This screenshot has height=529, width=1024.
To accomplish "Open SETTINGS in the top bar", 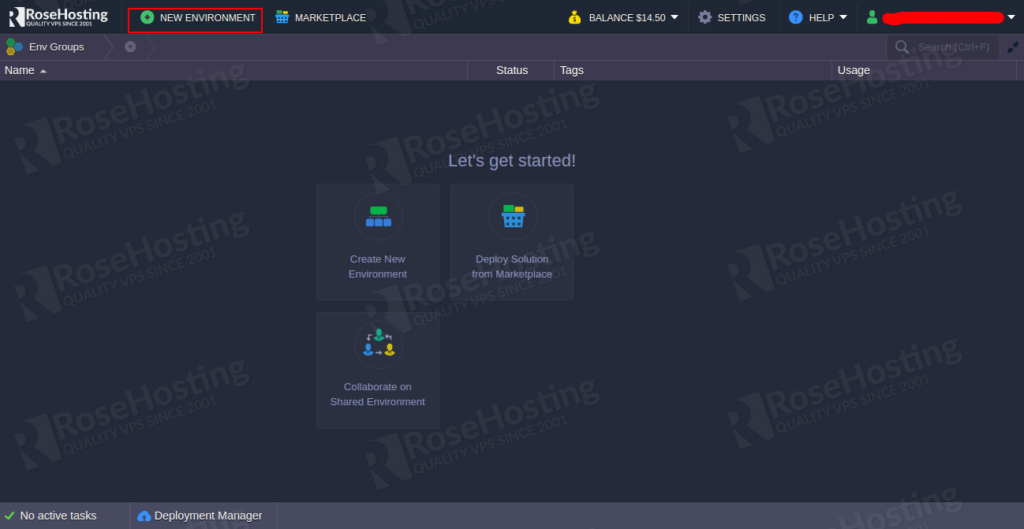I will (731, 18).
